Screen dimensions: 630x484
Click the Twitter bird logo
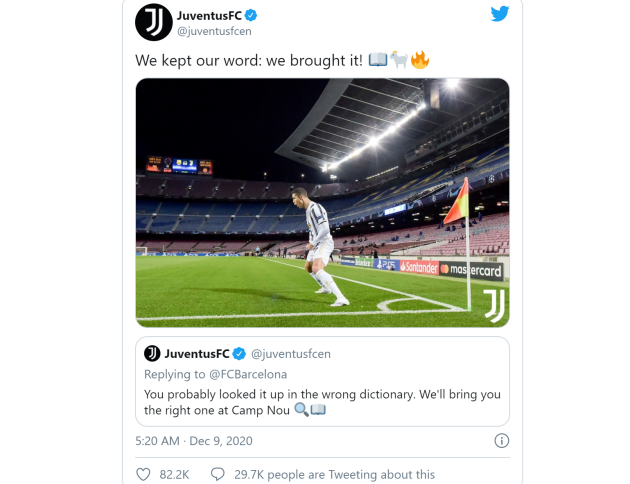click(x=500, y=14)
